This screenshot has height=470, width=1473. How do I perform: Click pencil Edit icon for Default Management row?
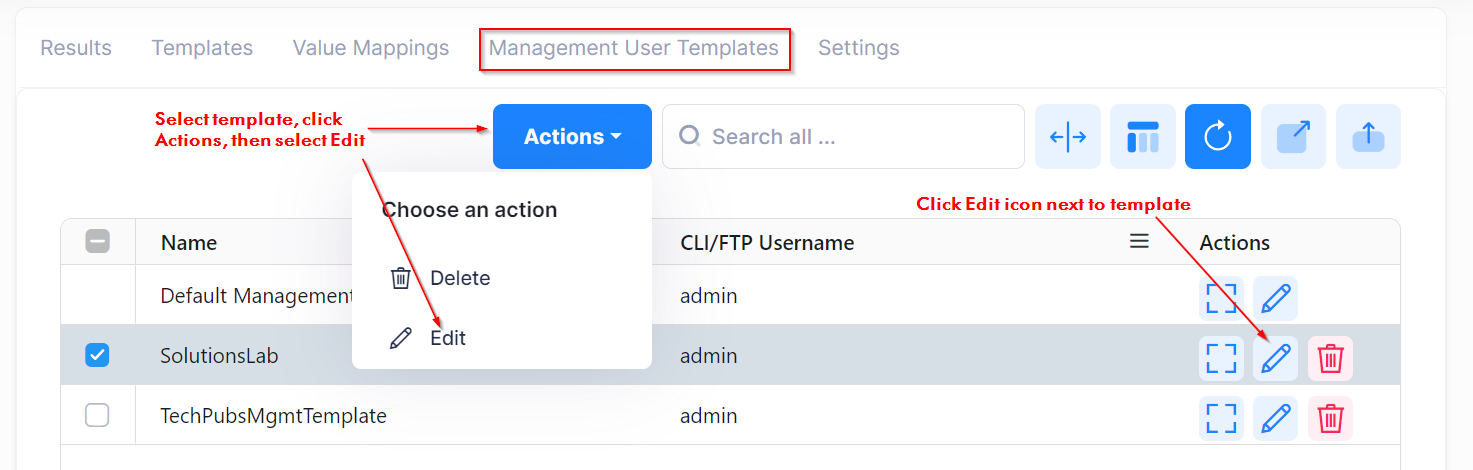1275,298
